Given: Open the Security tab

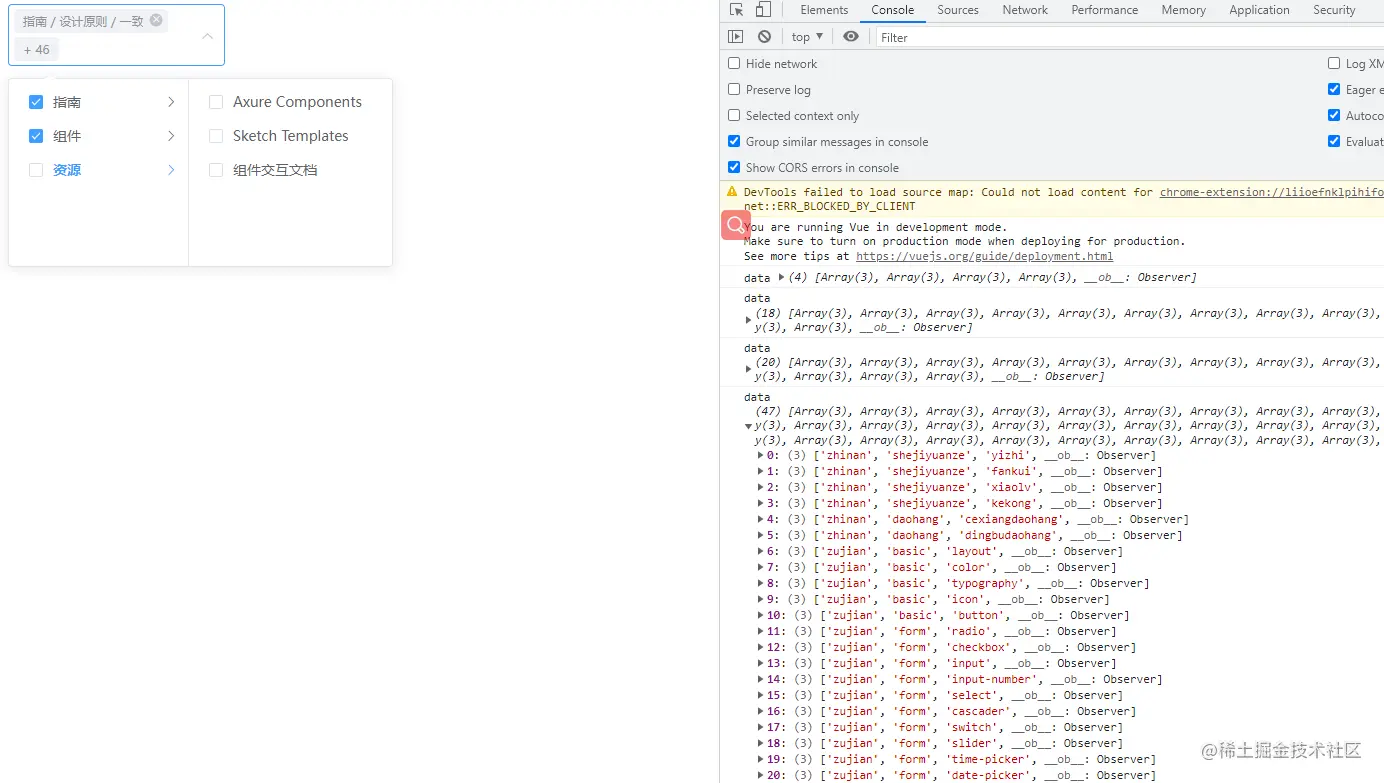Looking at the screenshot, I should click(1334, 10).
